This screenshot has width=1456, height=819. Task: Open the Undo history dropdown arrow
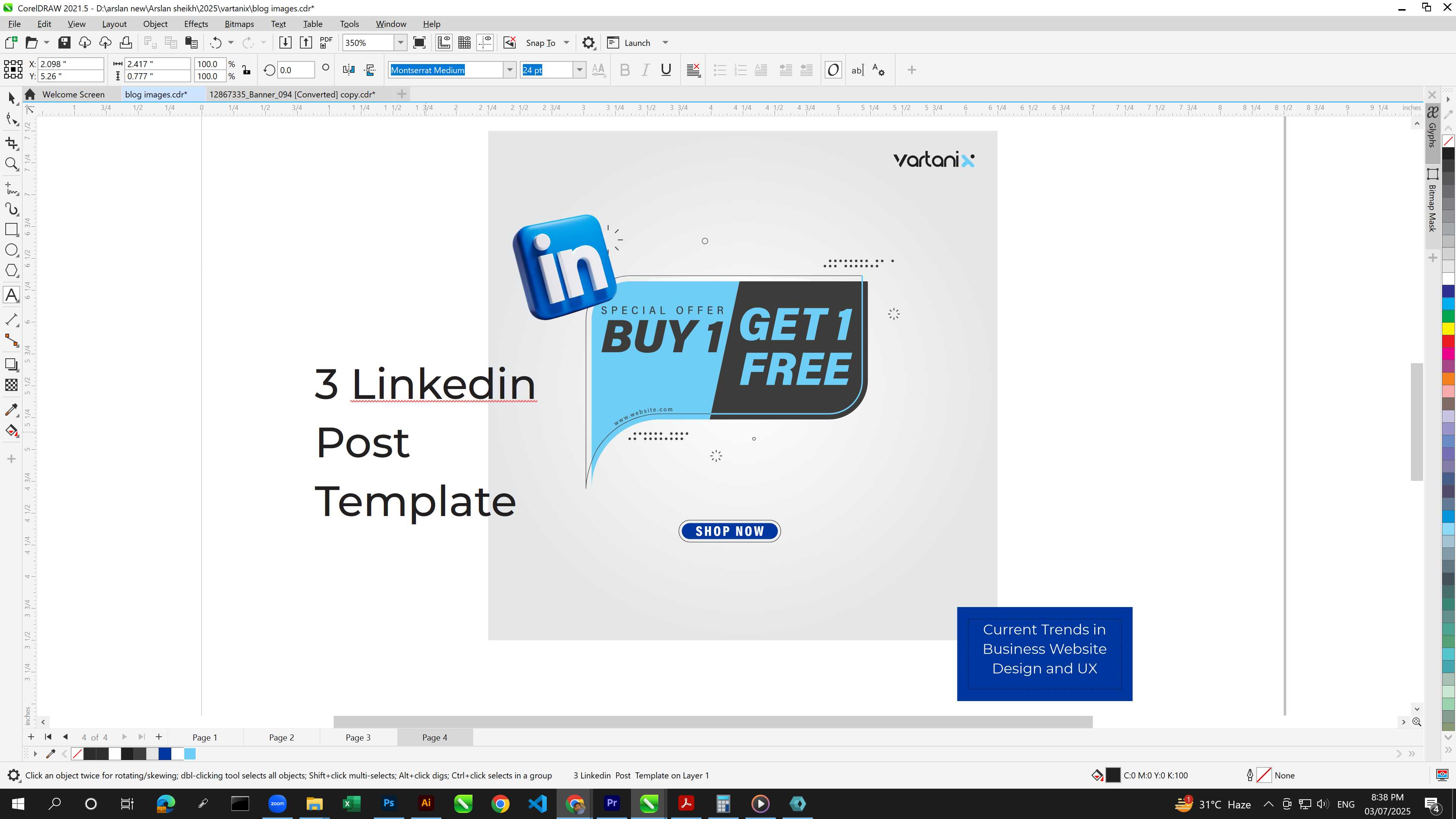click(231, 42)
